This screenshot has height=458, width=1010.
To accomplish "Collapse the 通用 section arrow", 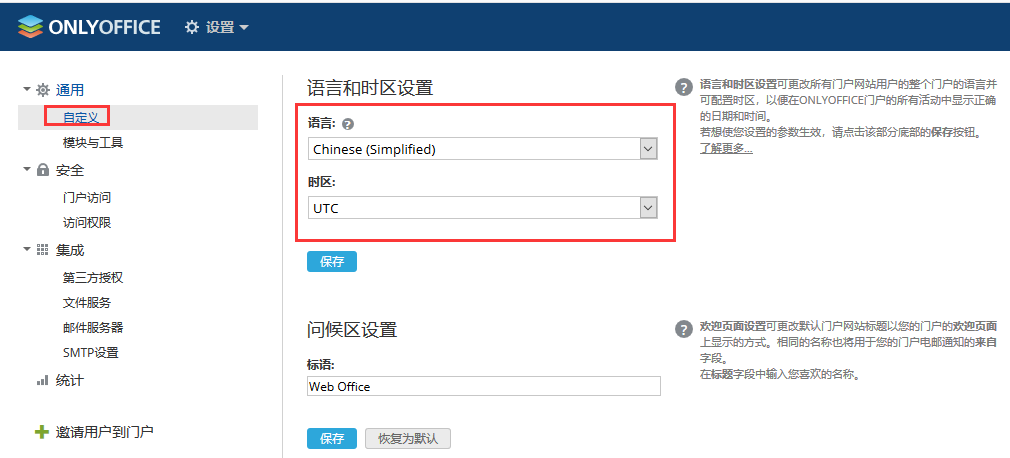I will click(x=27, y=89).
